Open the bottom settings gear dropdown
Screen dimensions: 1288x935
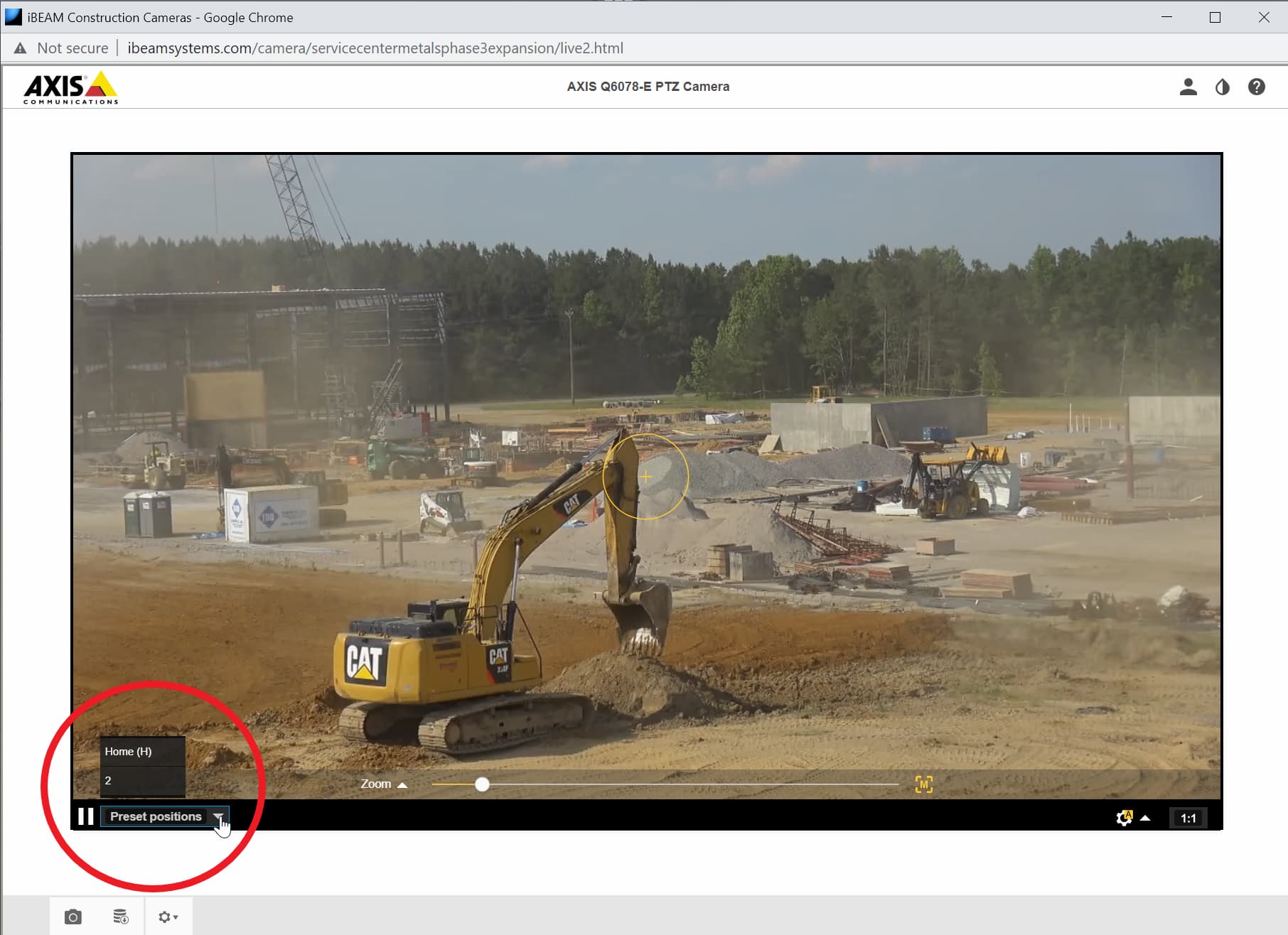[168, 917]
